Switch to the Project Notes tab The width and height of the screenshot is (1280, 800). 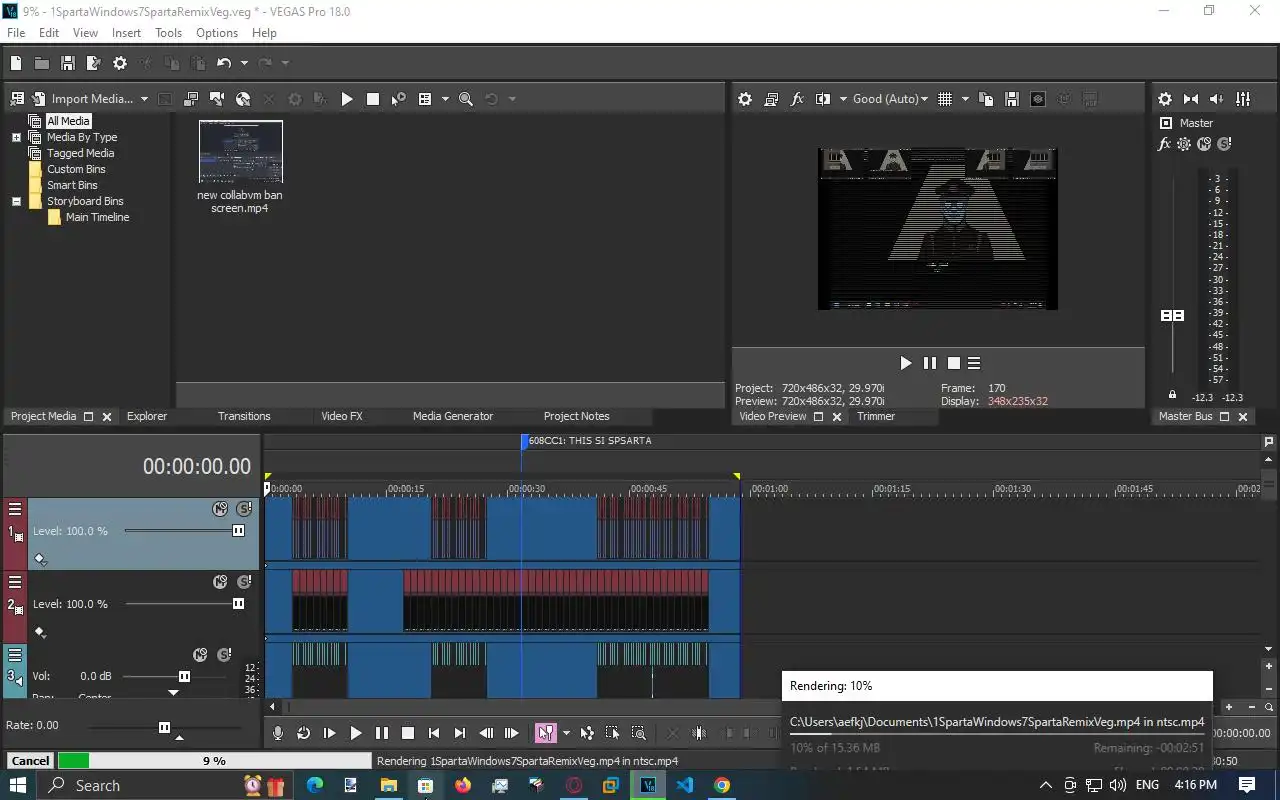576,416
